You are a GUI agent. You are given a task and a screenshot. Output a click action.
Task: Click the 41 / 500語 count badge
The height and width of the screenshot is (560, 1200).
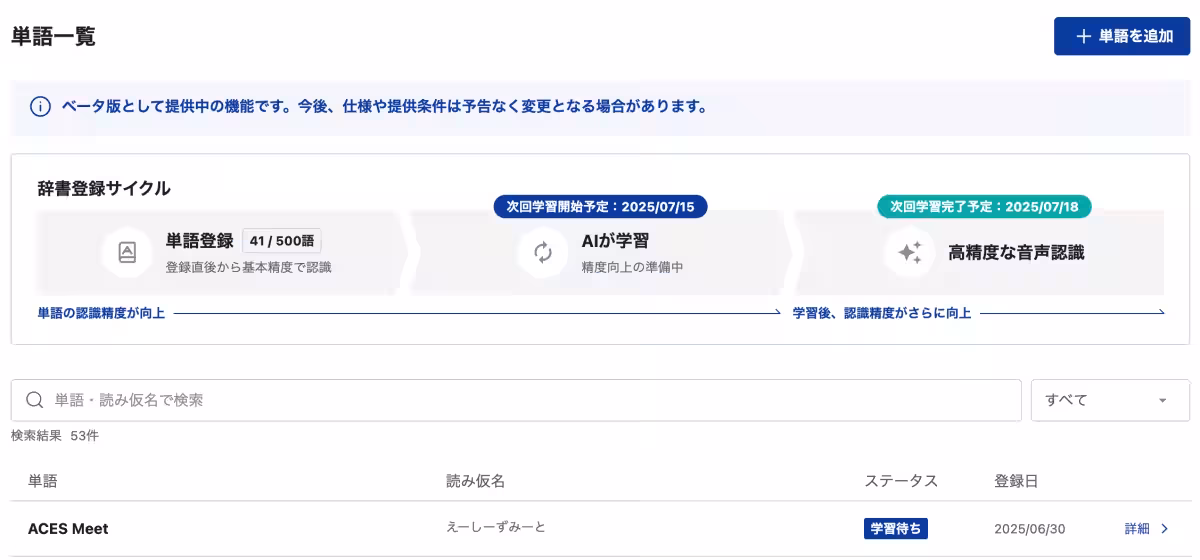[x=282, y=241]
